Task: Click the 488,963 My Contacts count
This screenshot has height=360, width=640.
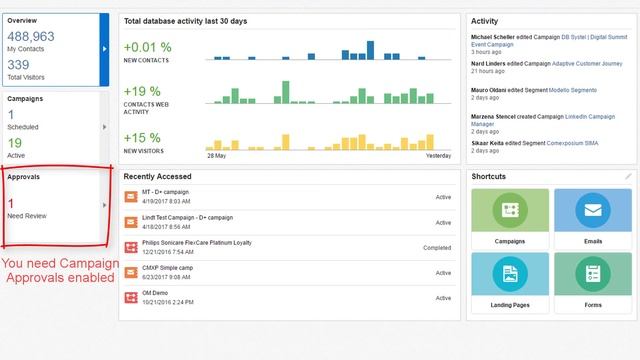Action: pos(31,37)
